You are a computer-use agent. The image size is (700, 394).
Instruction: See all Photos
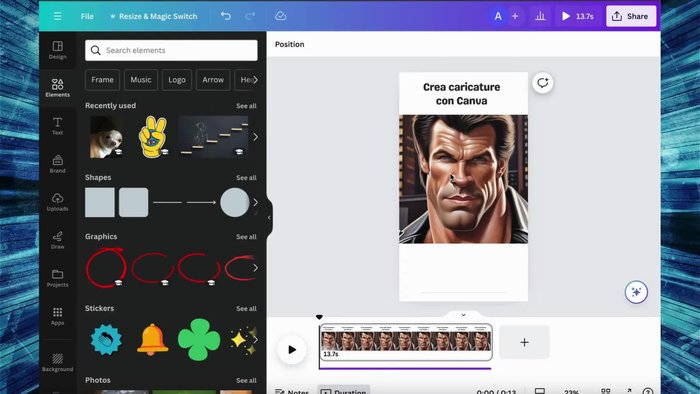(x=246, y=380)
